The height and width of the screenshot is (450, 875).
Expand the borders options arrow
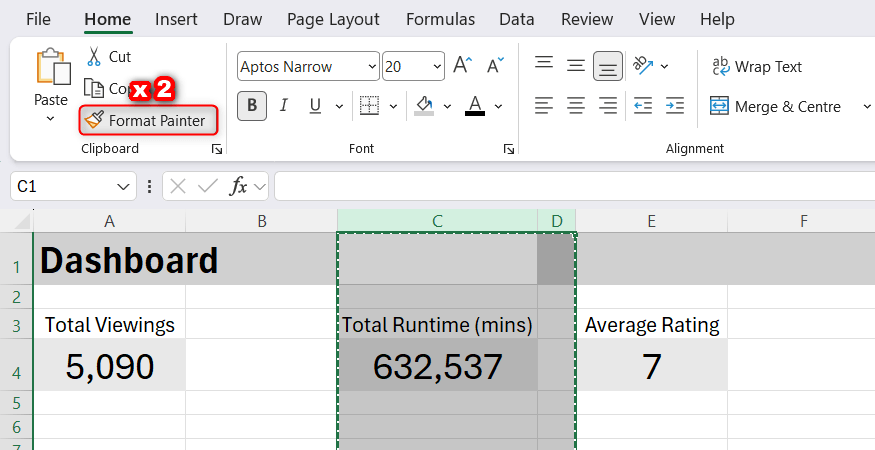tap(393, 106)
